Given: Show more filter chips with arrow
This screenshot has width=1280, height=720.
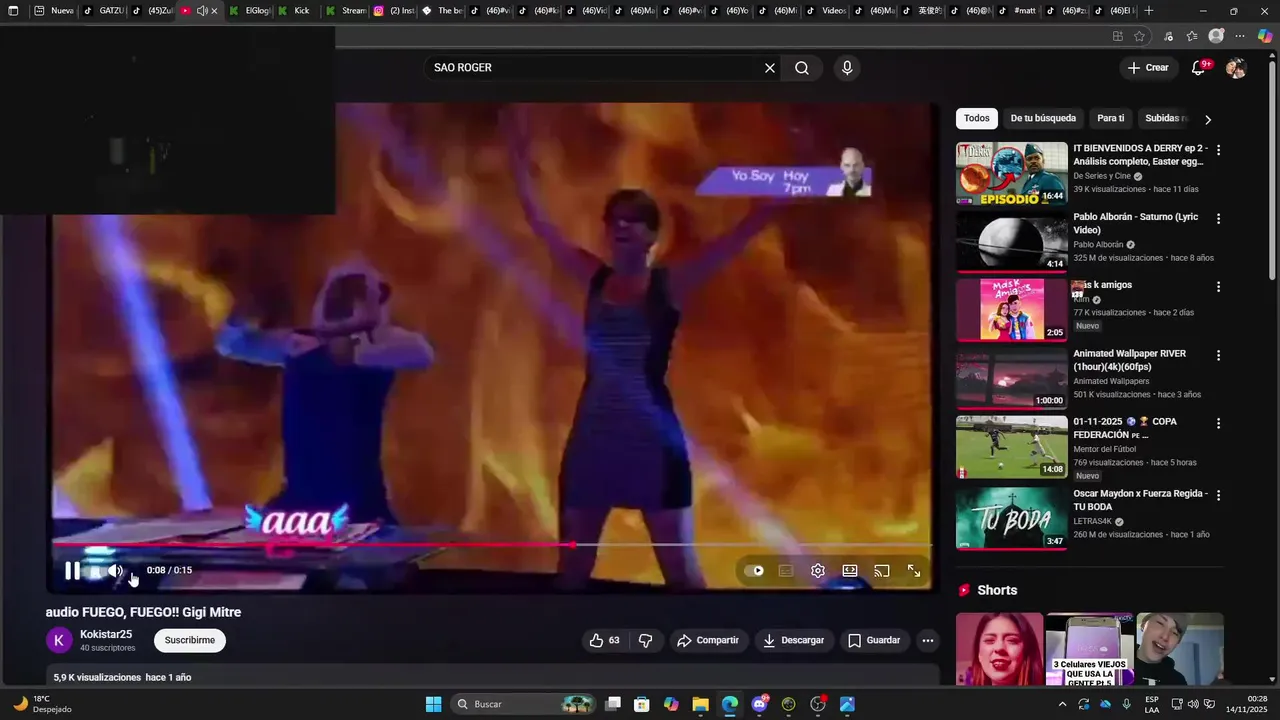Looking at the screenshot, I should (1208, 119).
